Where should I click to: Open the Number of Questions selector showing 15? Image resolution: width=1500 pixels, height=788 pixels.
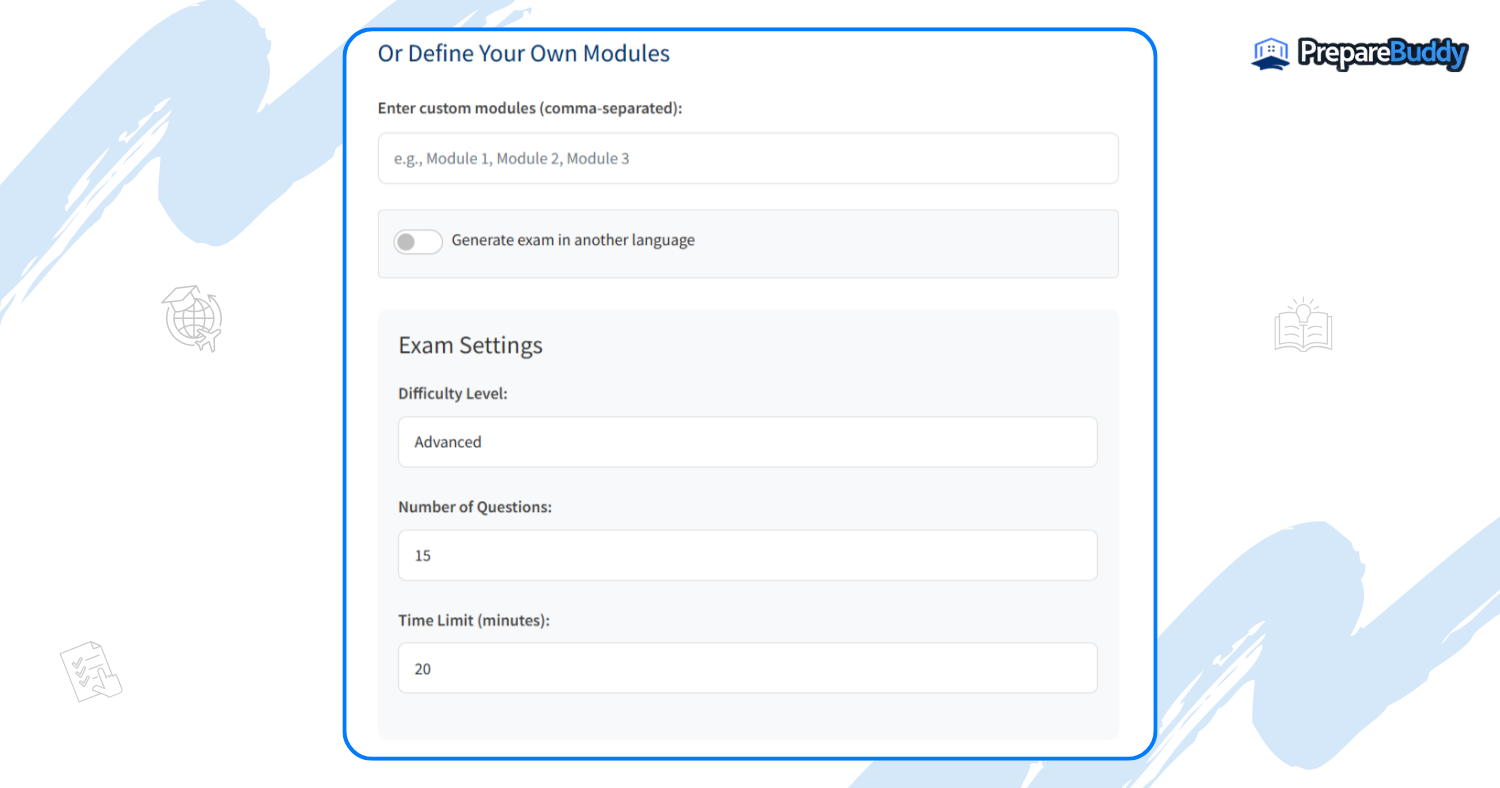click(x=748, y=555)
